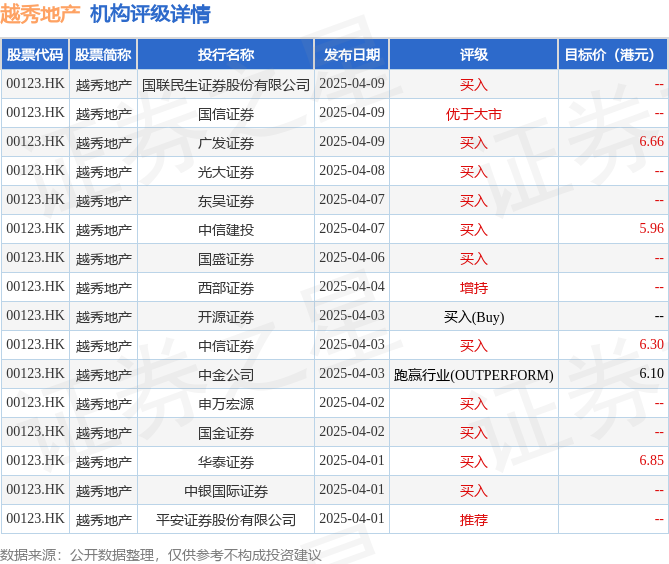The height and width of the screenshot is (564, 669).
Task: Click the 2025-04-04 date cell
Action: tap(352, 286)
